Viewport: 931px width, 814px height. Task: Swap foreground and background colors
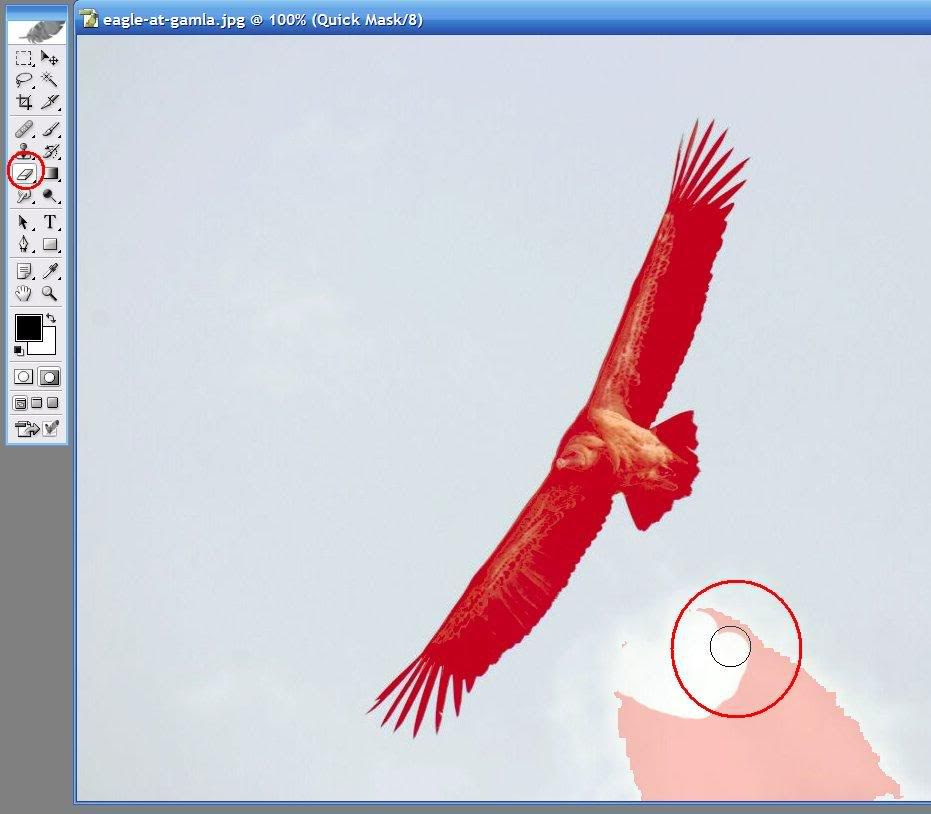[x=51, y=318]
